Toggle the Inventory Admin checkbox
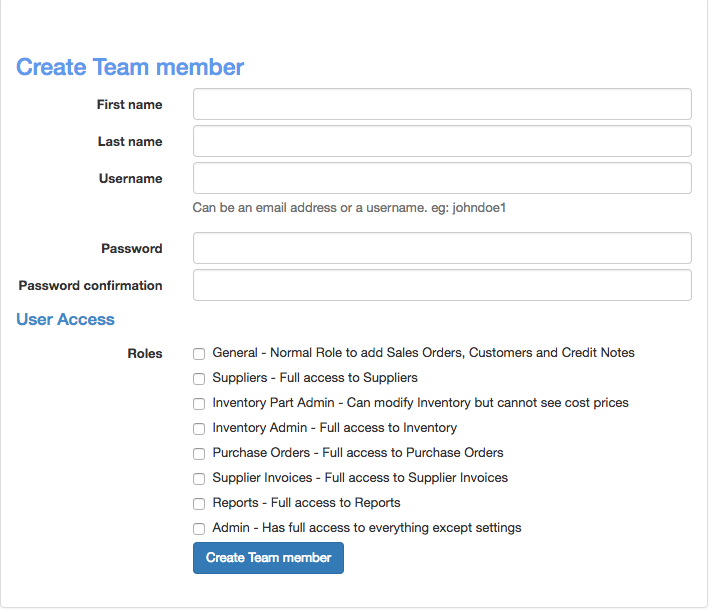The image size is (715, 612). (199, 428)
